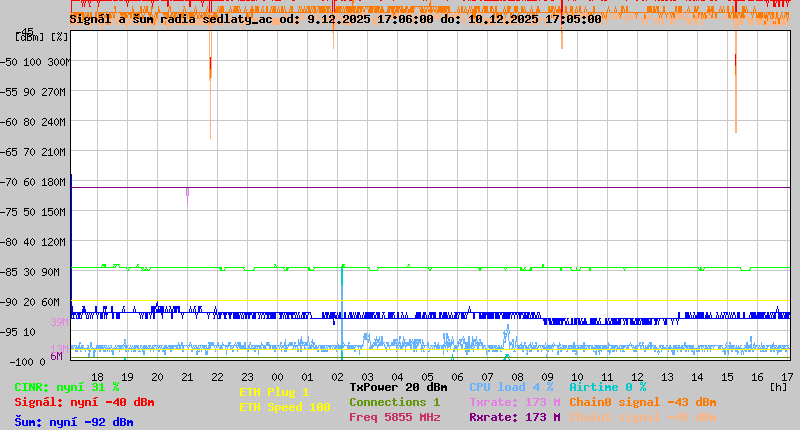This screenshot has height=430, width=800.
Task: Click the cyan spike at hour 02
Action: [x=342, y=312]
